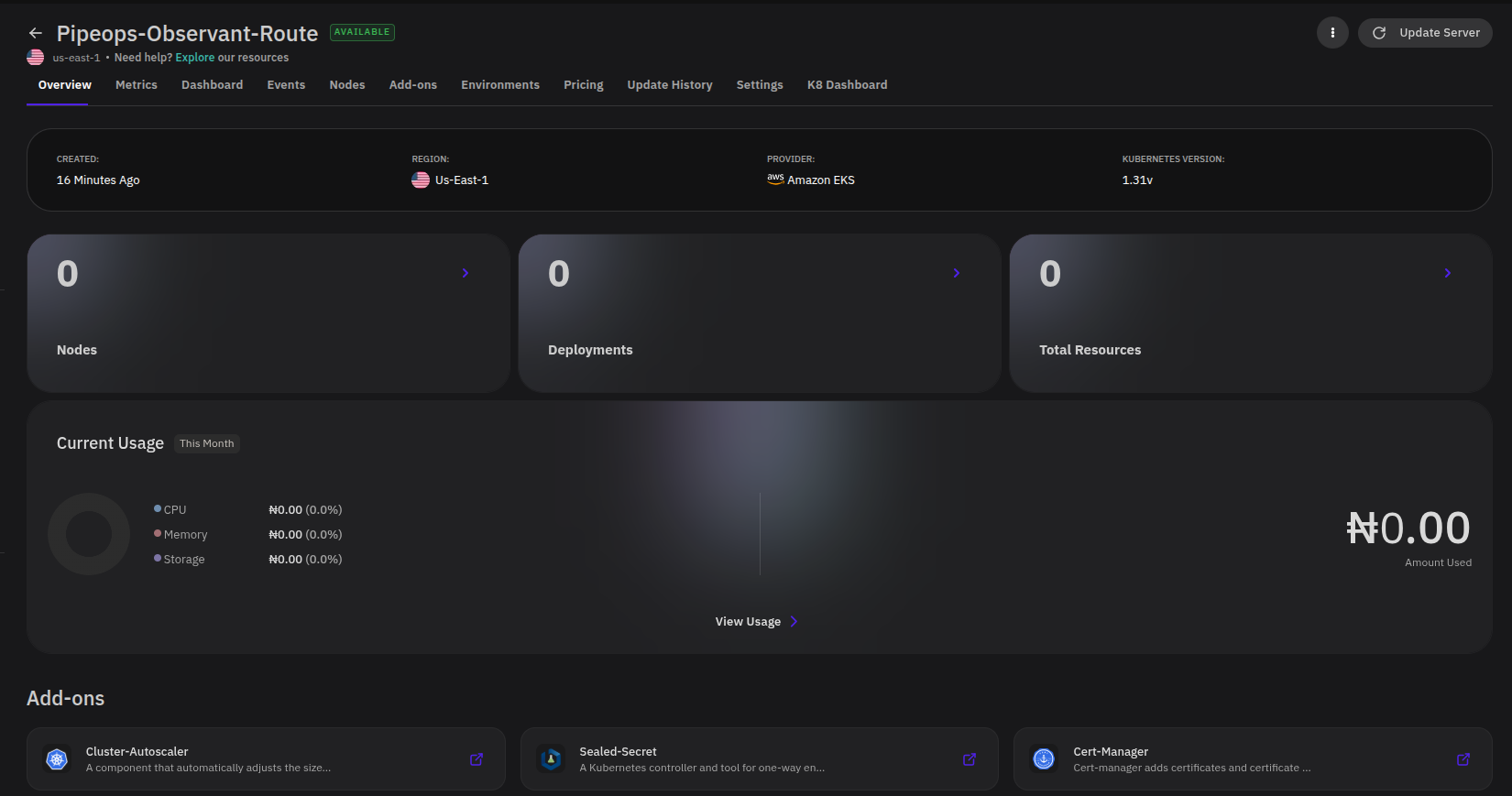Screen dimensions: 1512x796
Task: Click the US flag in the Region field
Action: click(421, 180)
